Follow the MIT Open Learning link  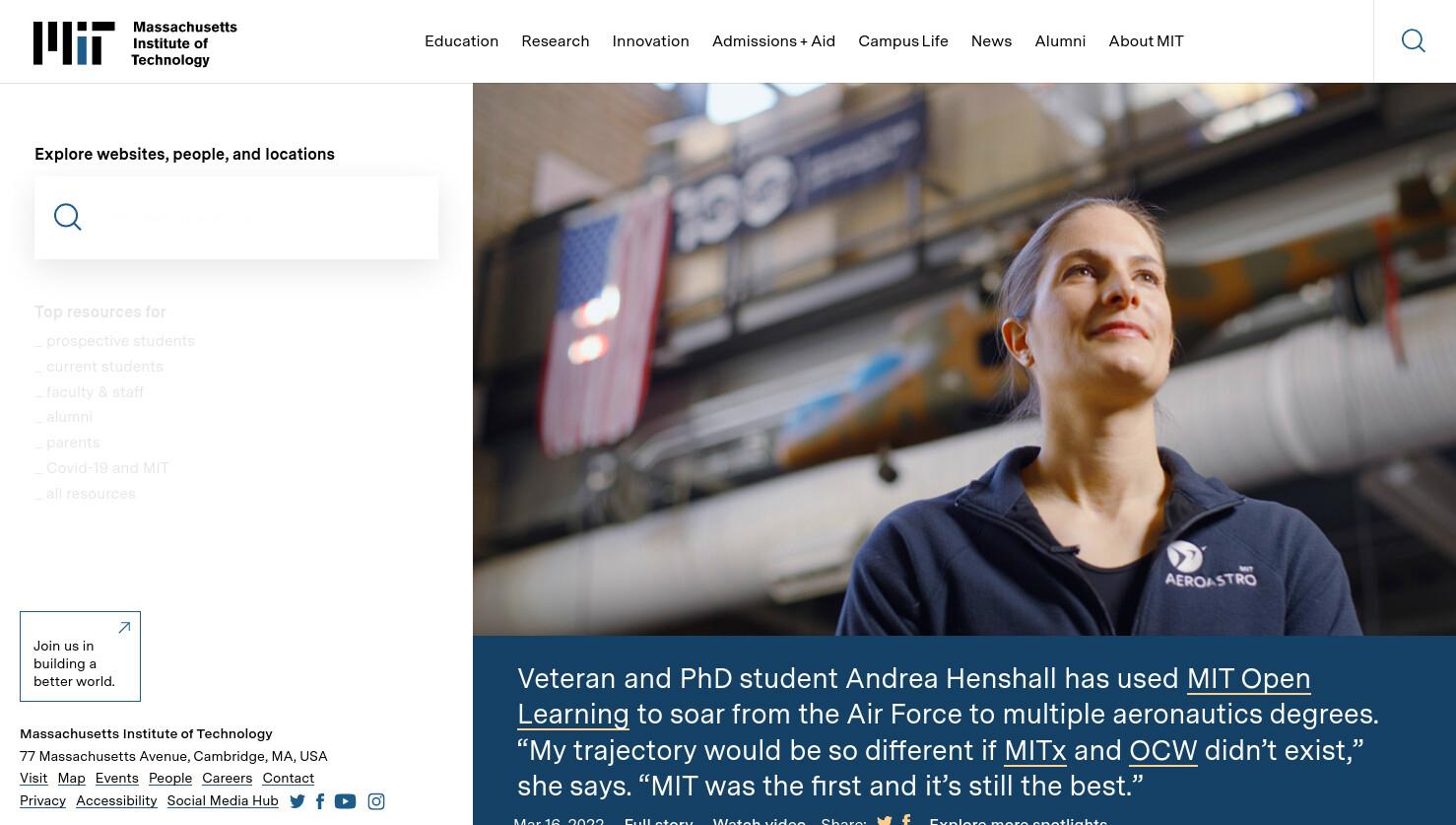913,696
